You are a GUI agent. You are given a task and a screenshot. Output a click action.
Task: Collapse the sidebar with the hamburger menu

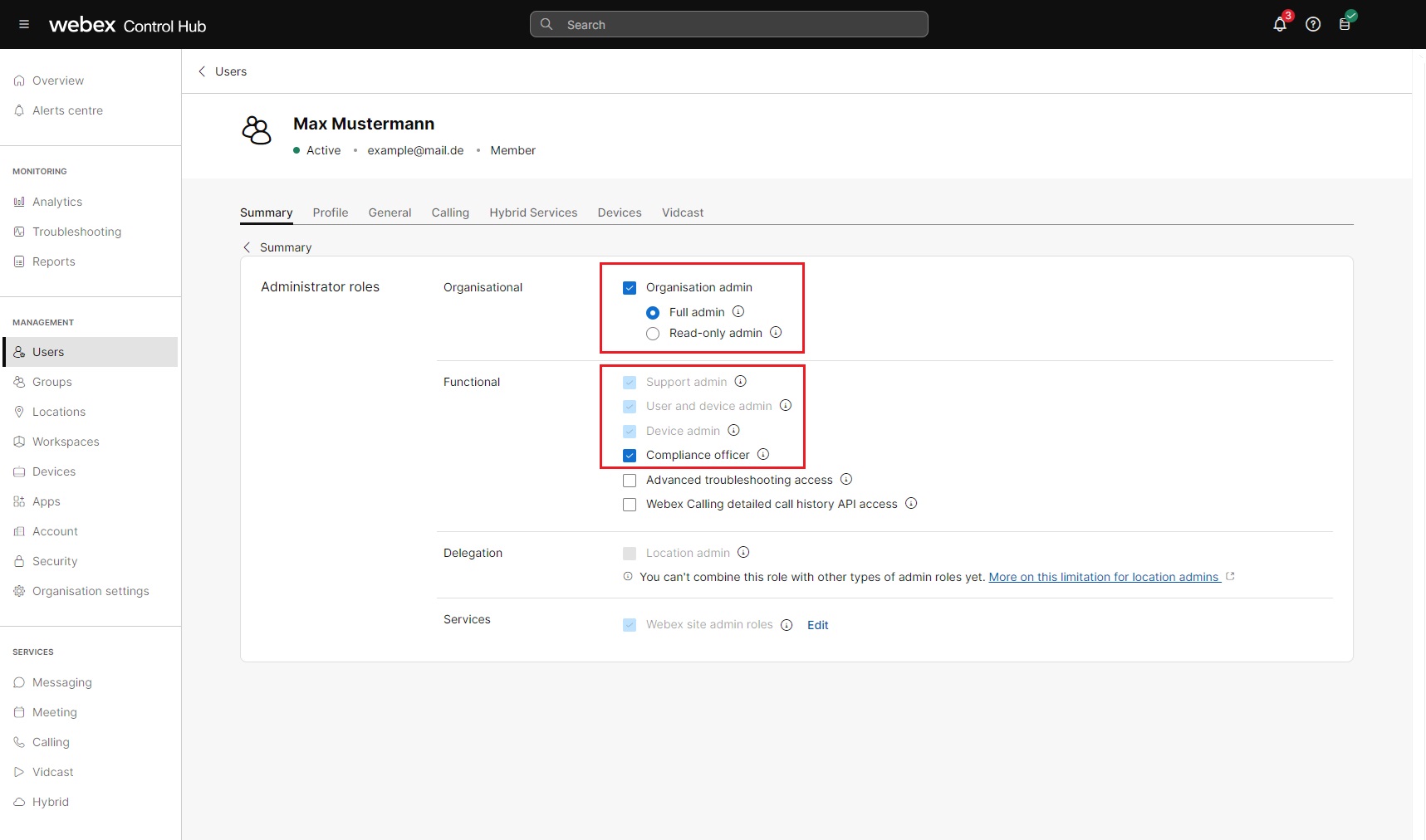tap(23, 24)
